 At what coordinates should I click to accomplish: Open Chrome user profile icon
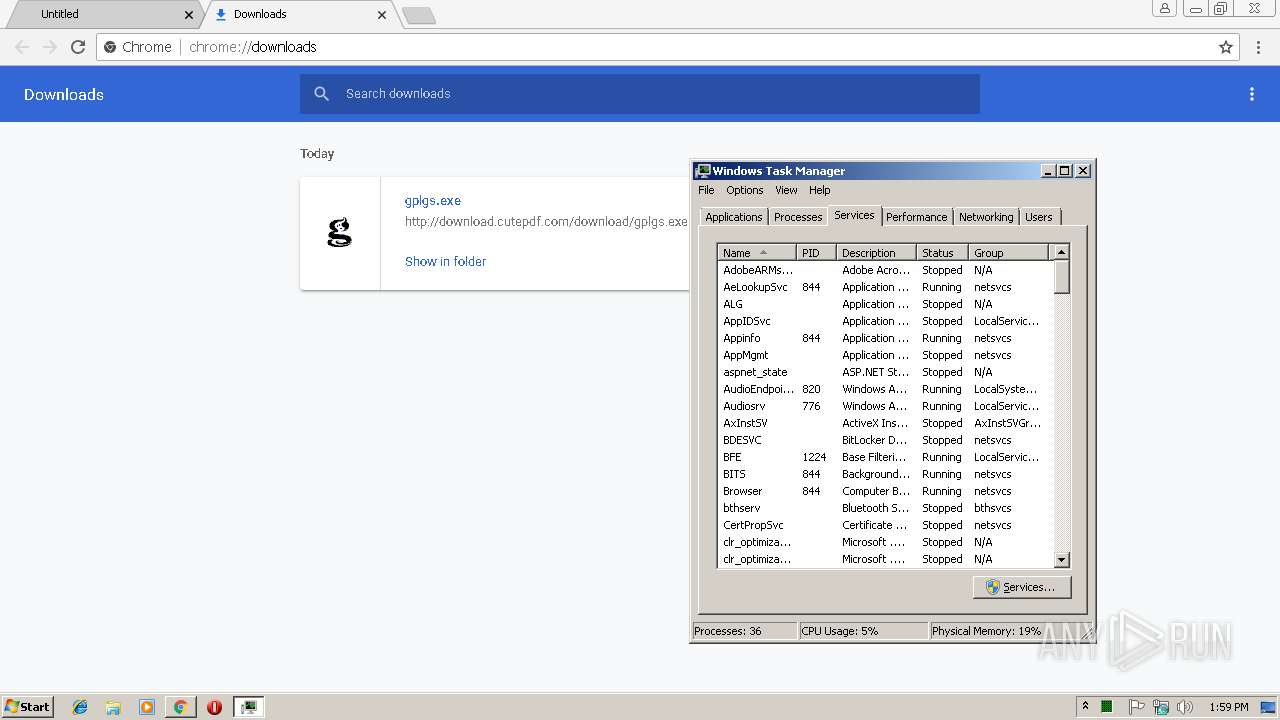1165,8
